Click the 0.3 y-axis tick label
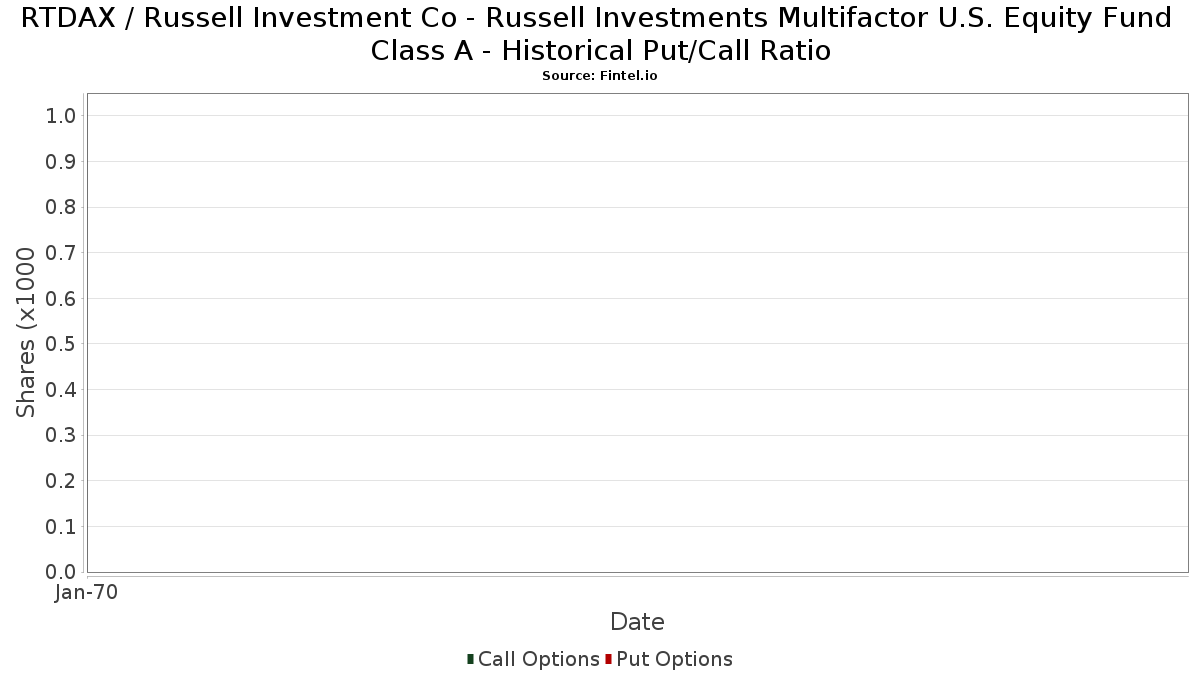 pyautogui.click(x=61, y=435)
